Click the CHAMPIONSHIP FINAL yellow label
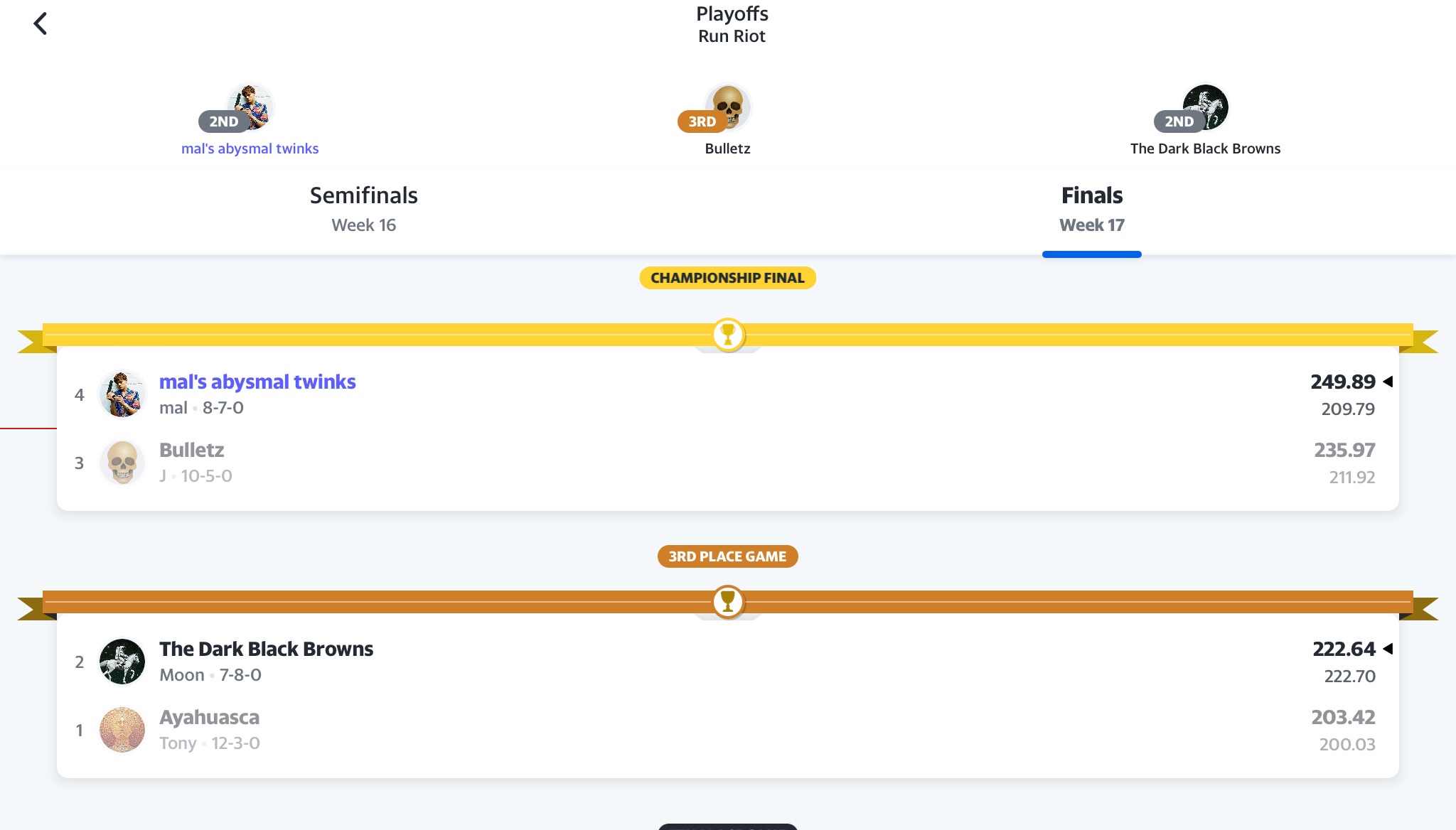The image size is (1456, 830). pos(728,278)
